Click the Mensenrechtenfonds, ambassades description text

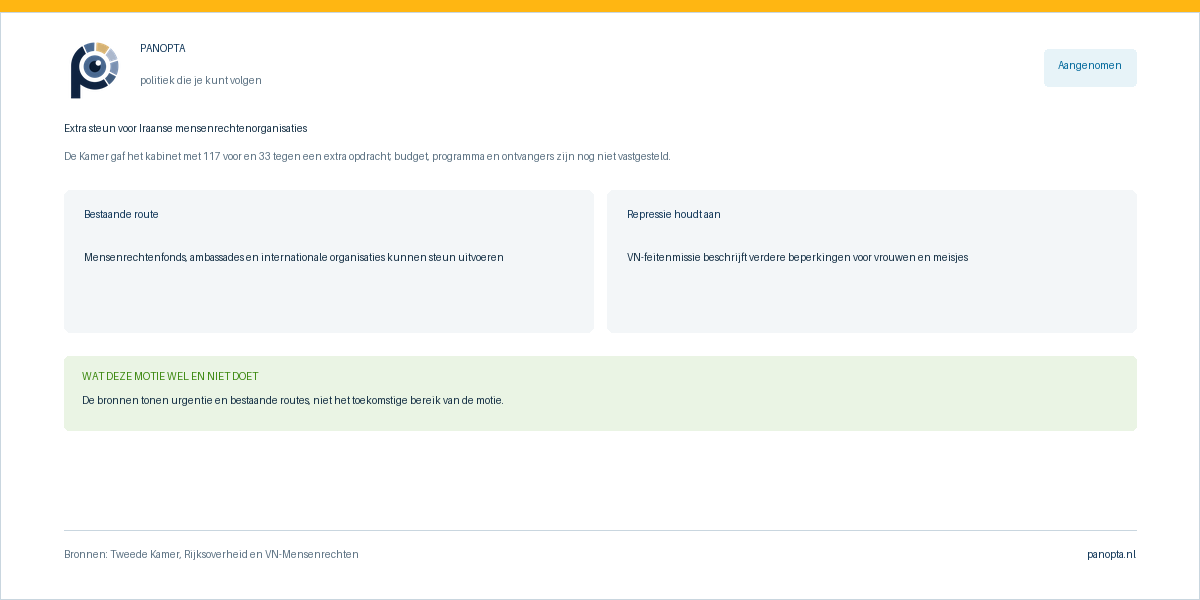294,257
